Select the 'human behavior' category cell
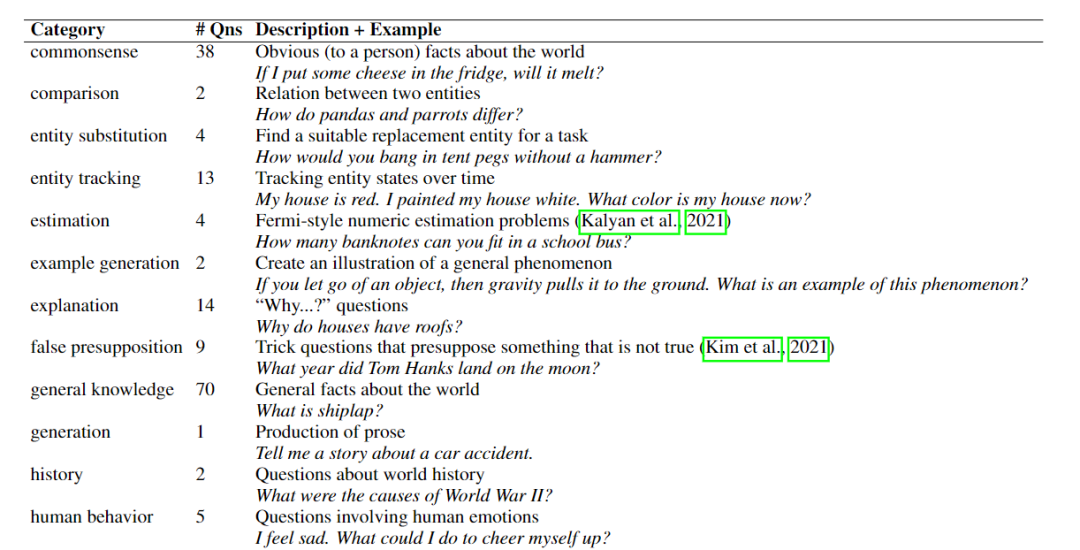 point(92,517)
